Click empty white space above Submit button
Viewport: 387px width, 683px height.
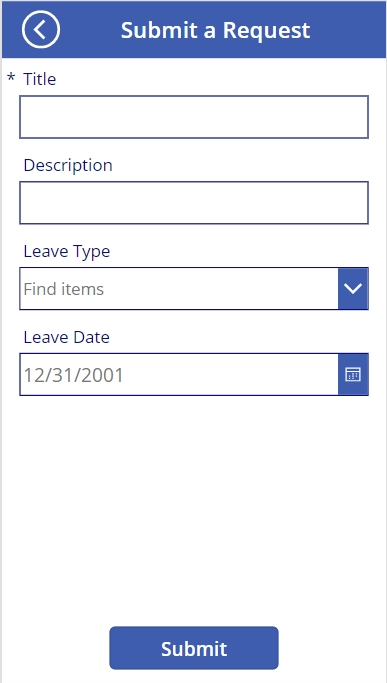(x=194, y=510)
